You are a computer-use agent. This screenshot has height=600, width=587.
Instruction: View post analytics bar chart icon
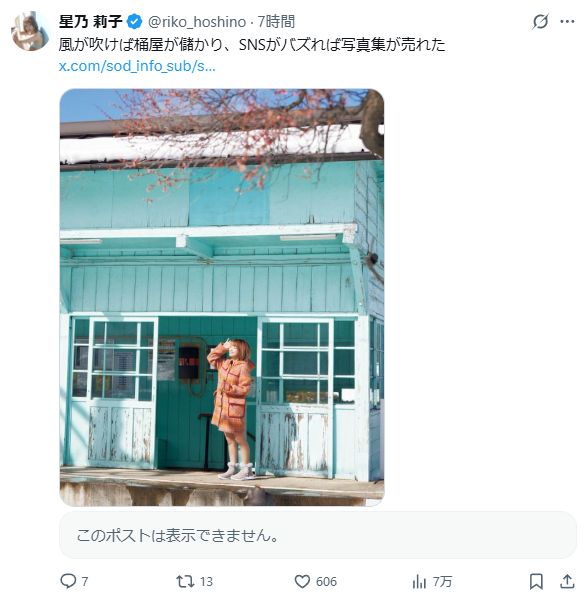[x=419, y=582]
